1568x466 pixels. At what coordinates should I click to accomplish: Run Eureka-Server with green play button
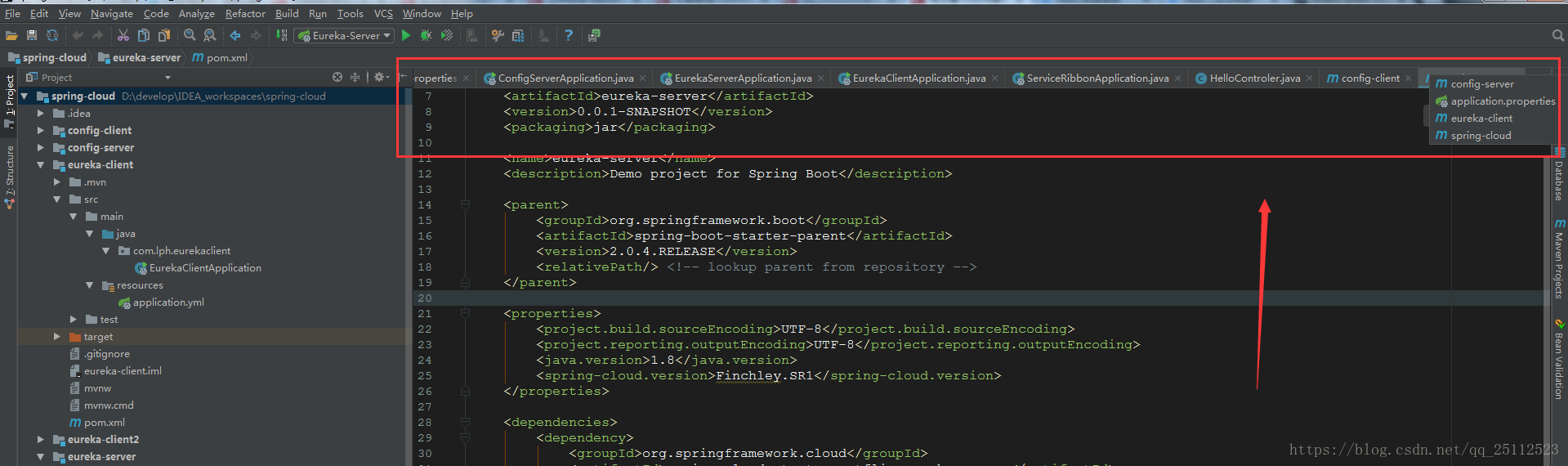pyautogui.click(x=406, y=35)
